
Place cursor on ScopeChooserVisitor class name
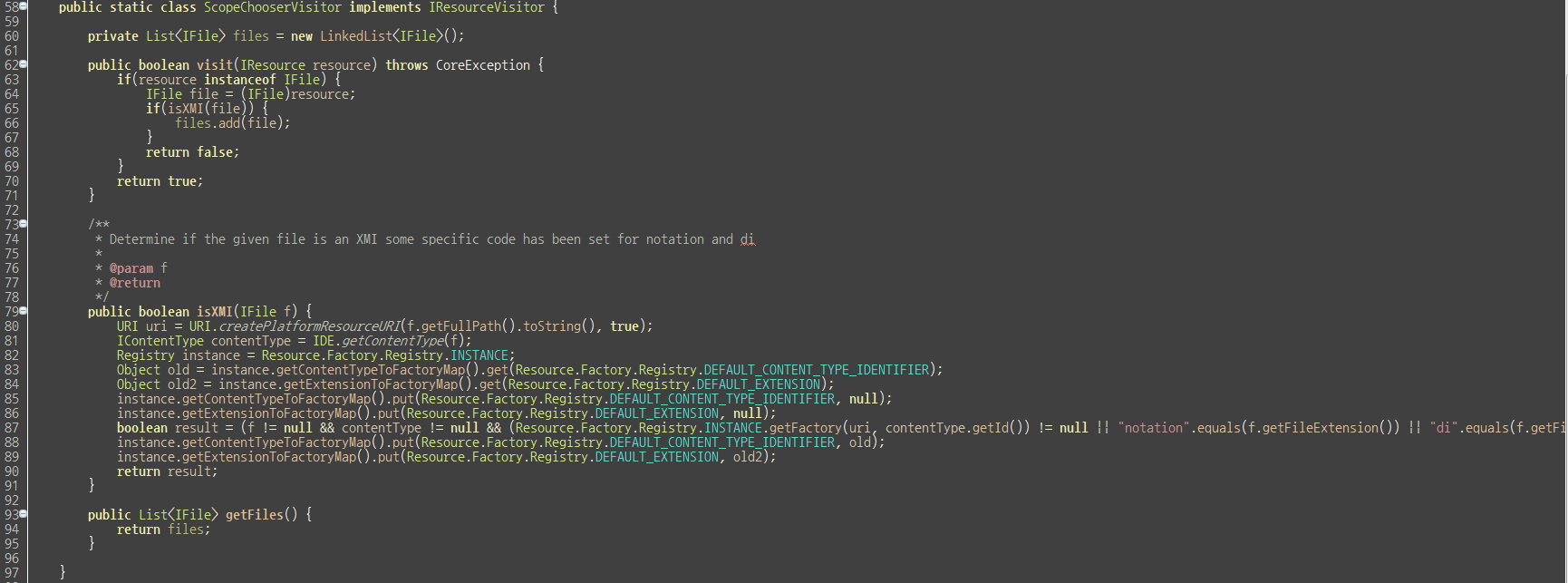click(273, 7)
